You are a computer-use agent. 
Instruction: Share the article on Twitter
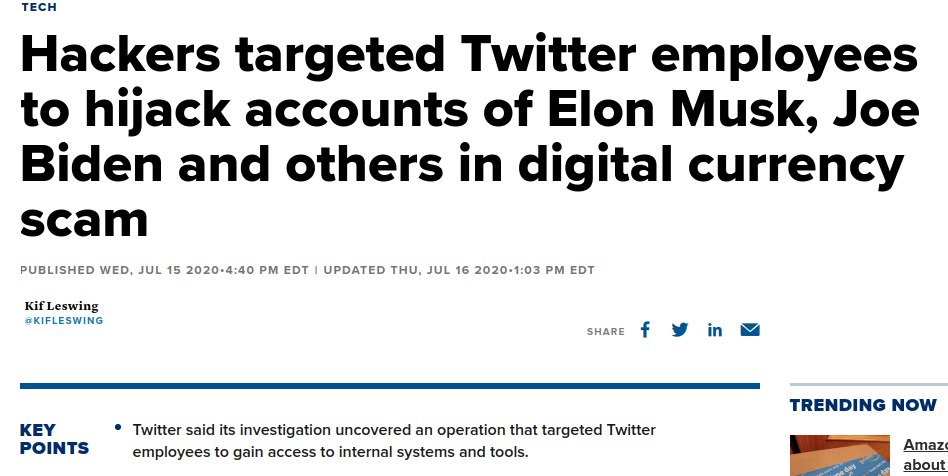point(680,330)
